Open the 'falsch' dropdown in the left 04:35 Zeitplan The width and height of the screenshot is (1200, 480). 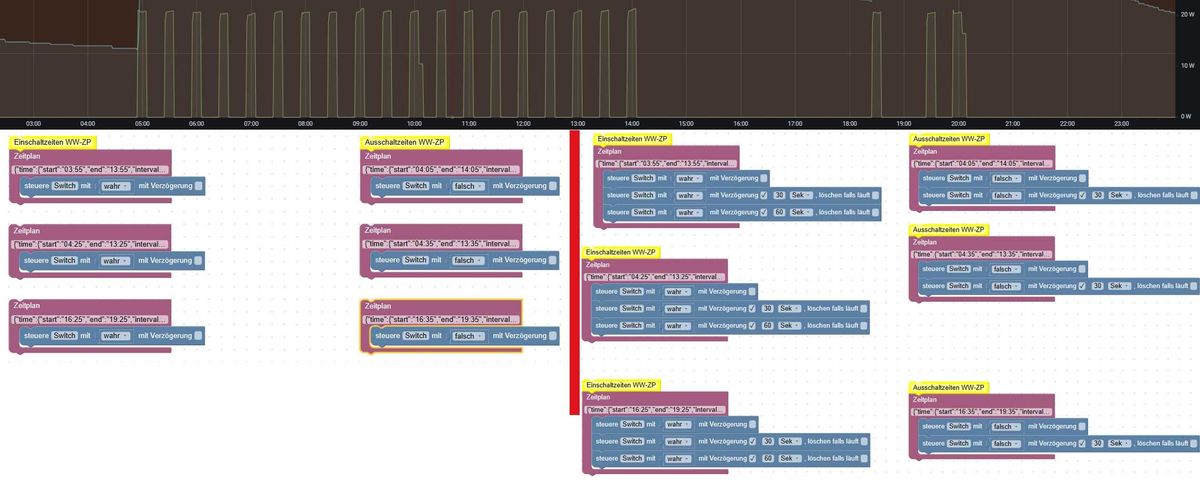pyautogui.click(x=467, y=260)
